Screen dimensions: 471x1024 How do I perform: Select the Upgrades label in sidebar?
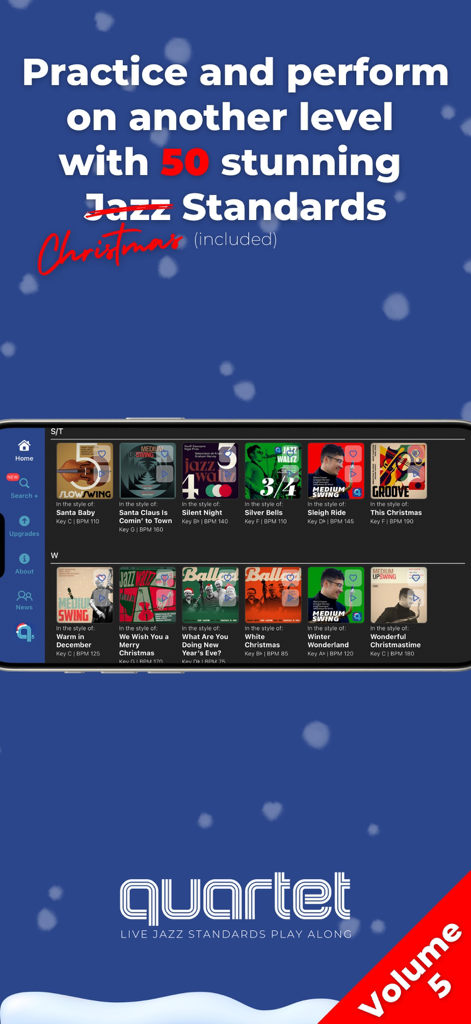24,534
